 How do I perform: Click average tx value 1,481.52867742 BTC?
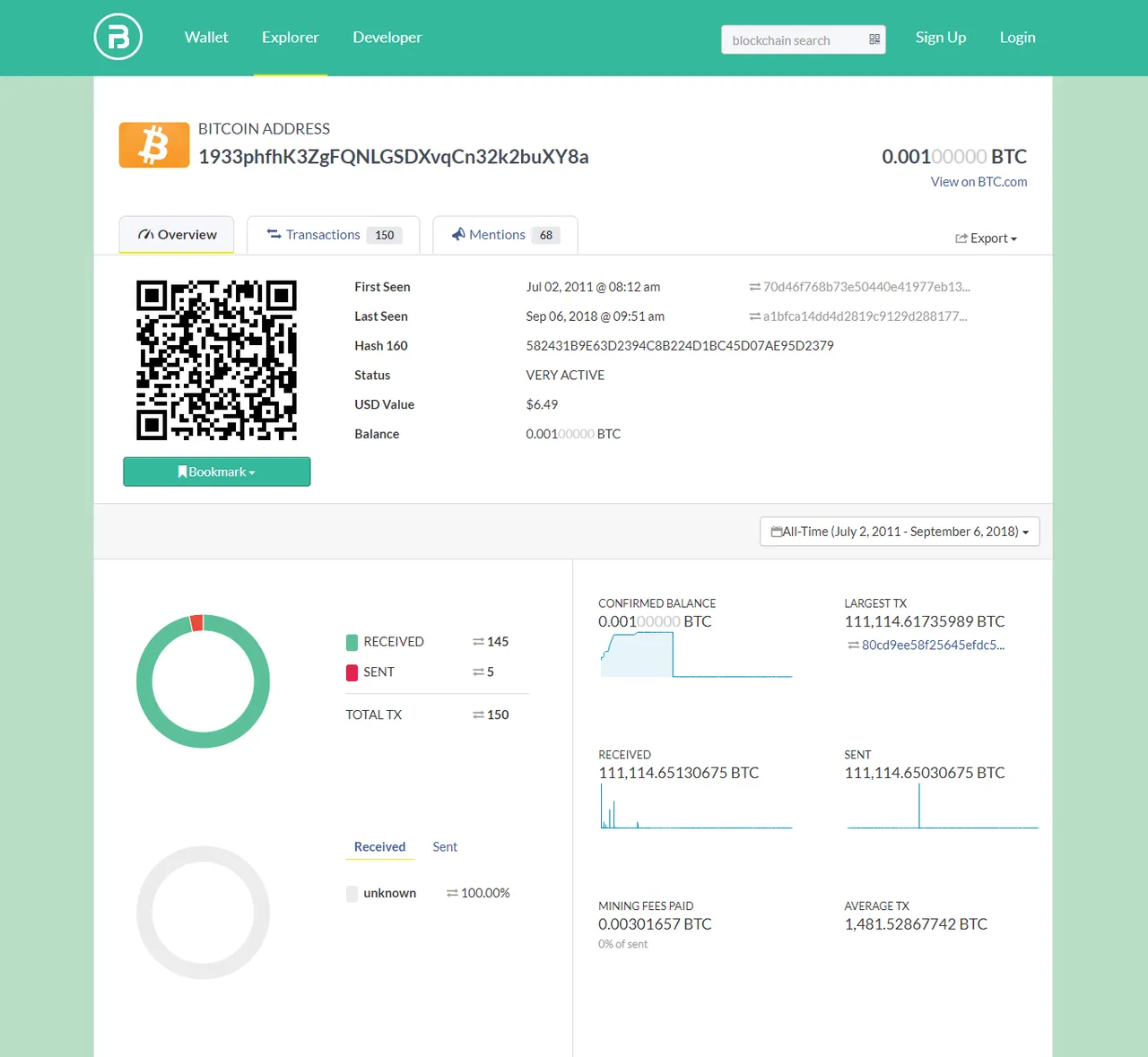coord(916,924)
